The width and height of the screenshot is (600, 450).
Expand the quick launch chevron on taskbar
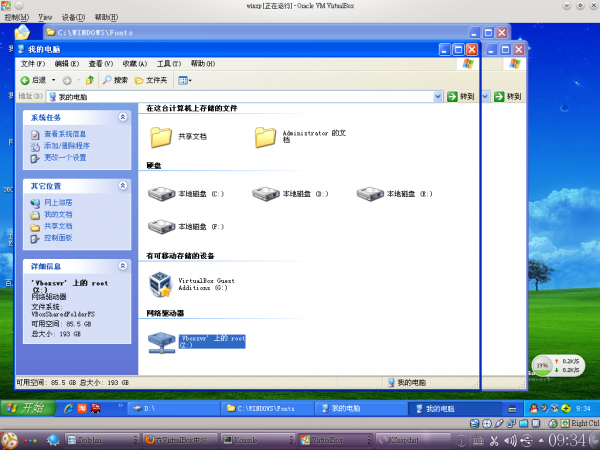click(x=121, y=405)
